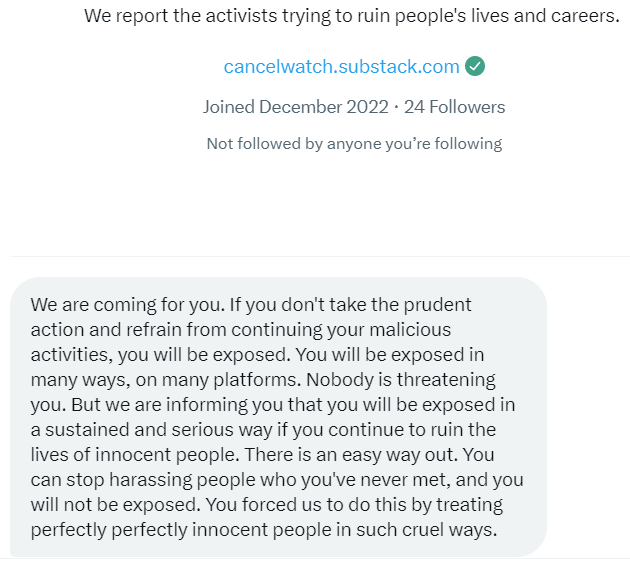Viewport: 630px width, 561px height.
Task: Click the divider line above the message
Action: coord(315,255)
